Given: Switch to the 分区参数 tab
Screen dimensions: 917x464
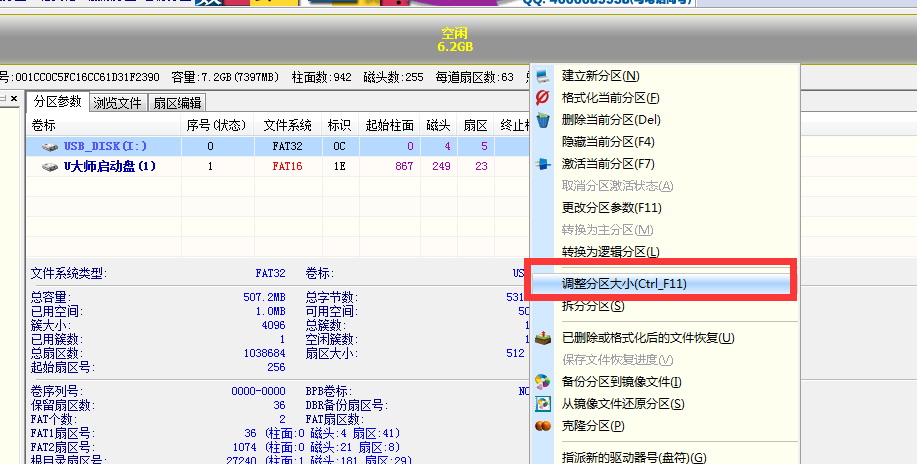Looking at the screenshot, I should point(57,102).
